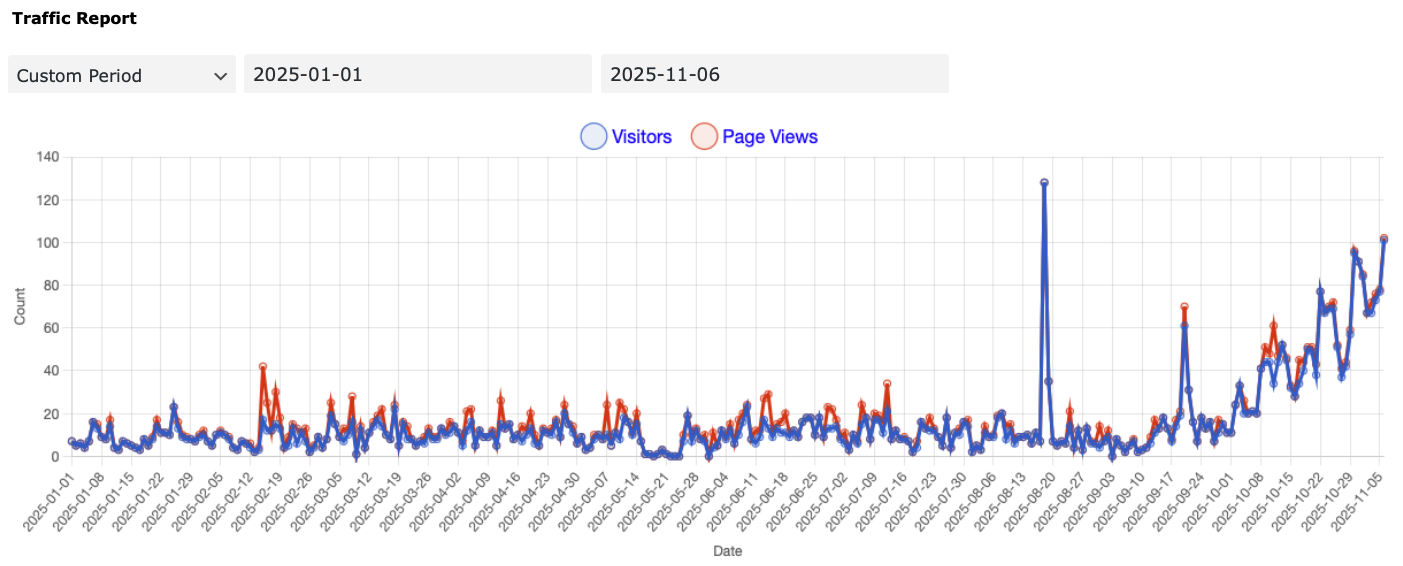
Task: Click the Count y-axis title
Action: (x=20, y=307)
